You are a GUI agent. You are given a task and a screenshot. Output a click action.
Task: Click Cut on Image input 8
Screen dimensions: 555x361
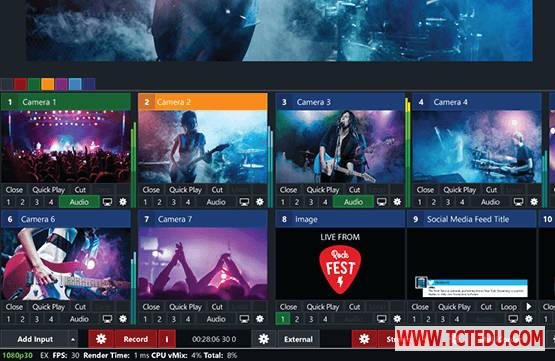pos(354,307)
